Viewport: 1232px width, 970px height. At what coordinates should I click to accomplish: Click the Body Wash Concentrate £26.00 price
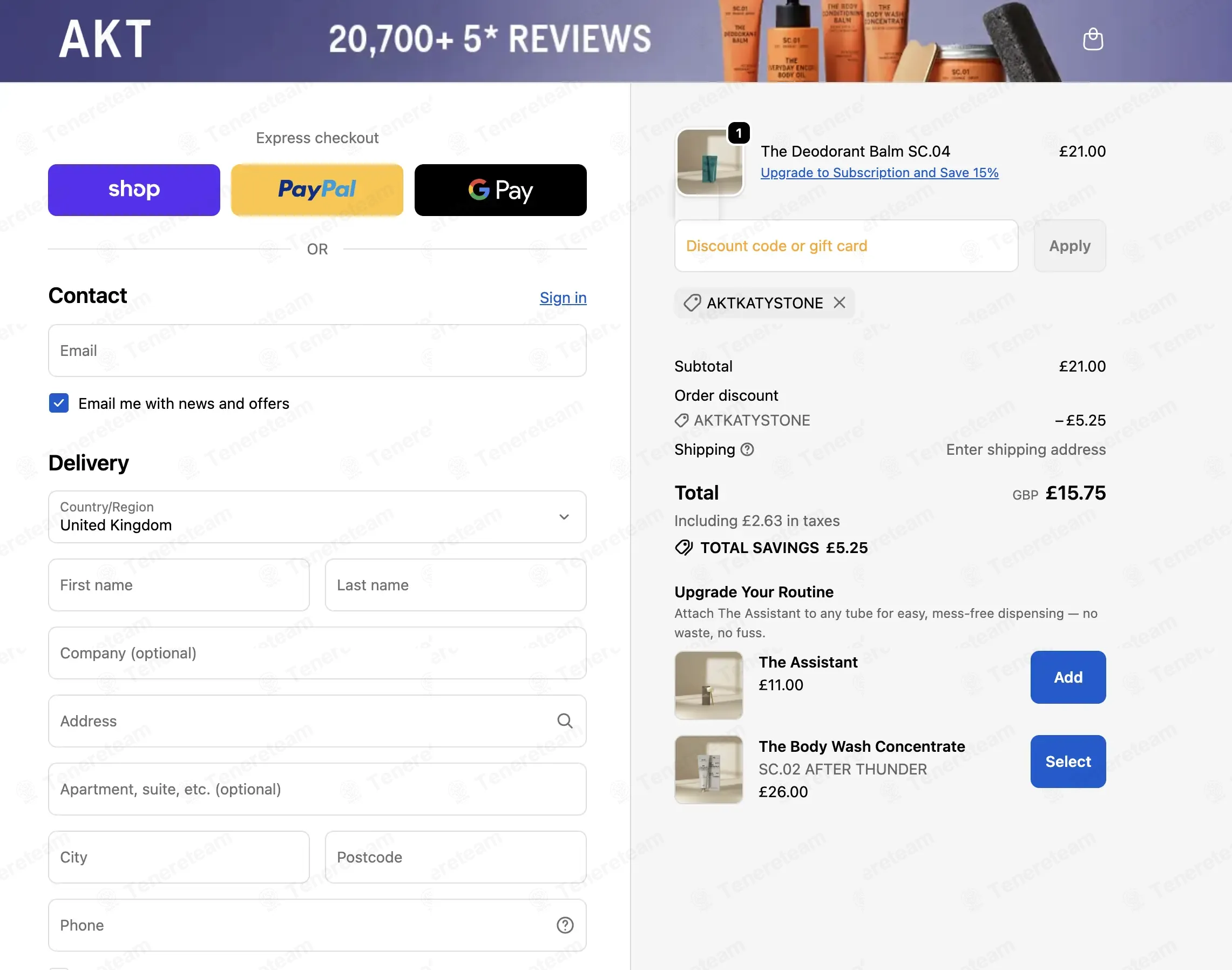point(783,792)
